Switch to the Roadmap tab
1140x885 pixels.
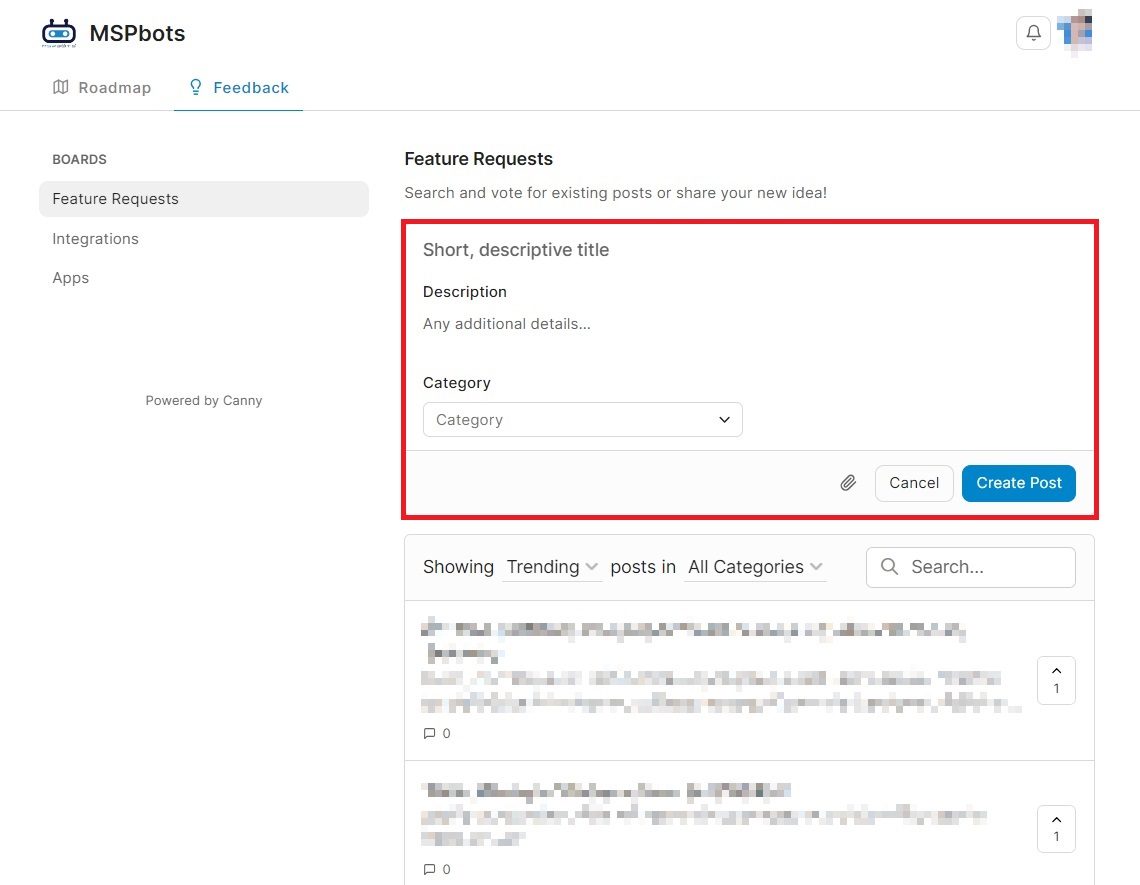pos(102,88)
